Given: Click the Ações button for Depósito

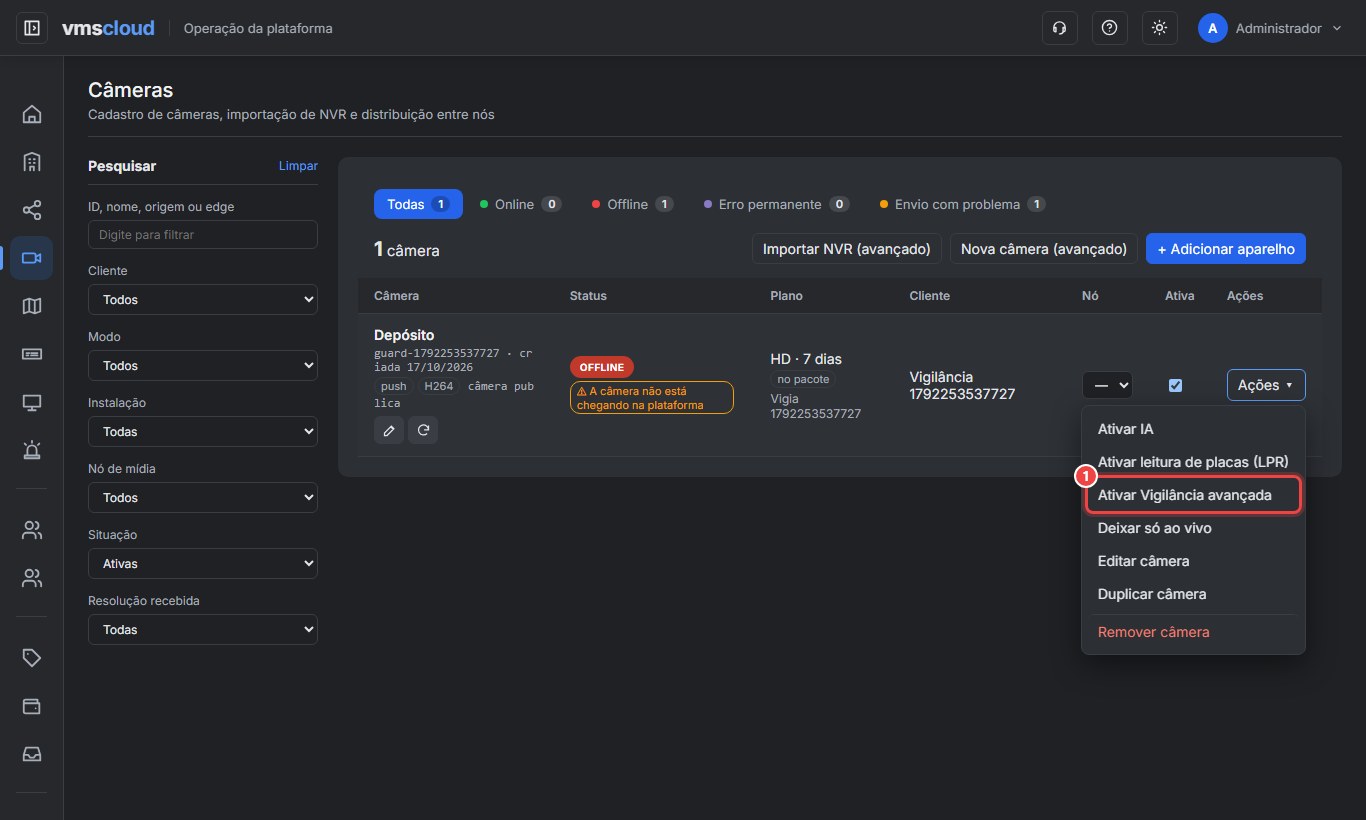Looking at the screenshot, I should pyautogui.click(x=1266, y=385).
